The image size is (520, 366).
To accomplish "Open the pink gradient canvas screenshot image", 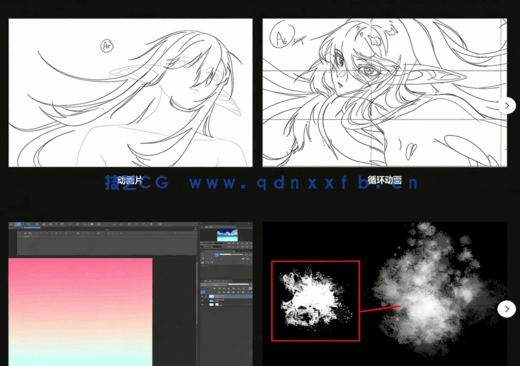I will pos(131,294).
